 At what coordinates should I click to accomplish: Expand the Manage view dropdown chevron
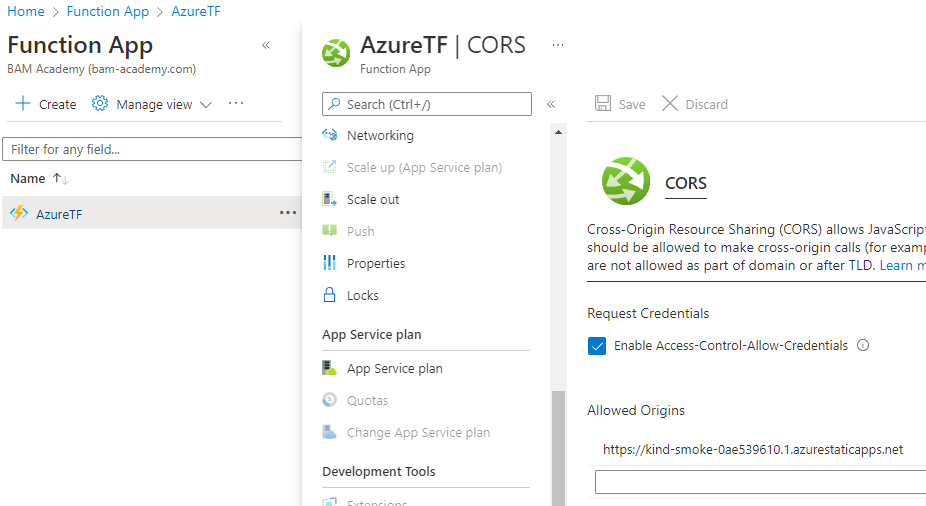click(206, 104)
